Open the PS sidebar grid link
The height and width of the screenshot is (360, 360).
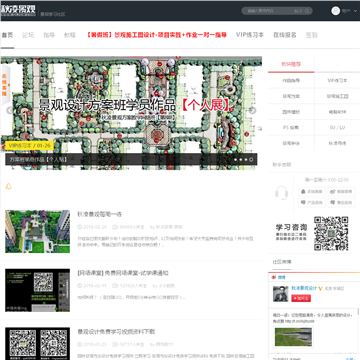(x=291, y=128)
